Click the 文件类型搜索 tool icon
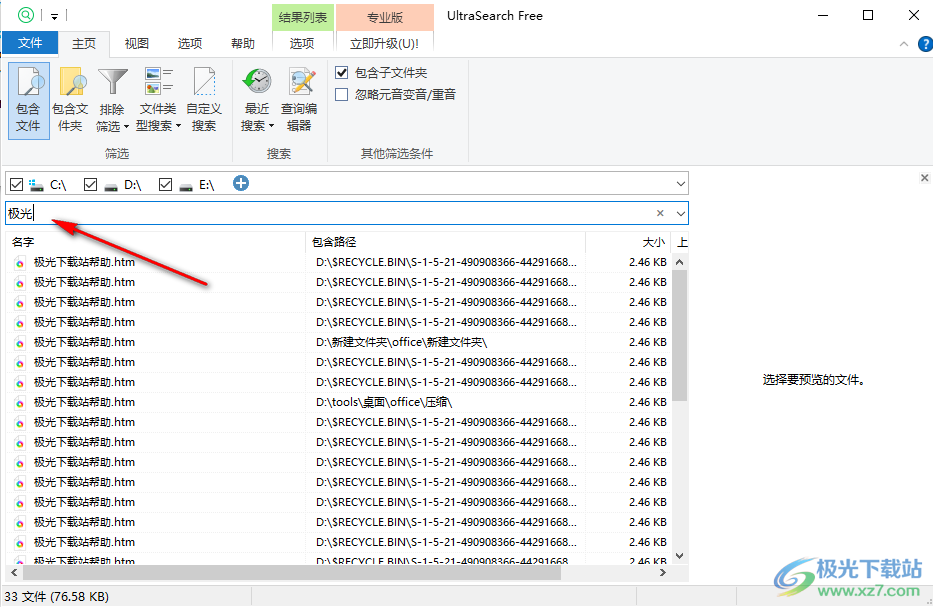This screenshot has height=607, width=933. click(158, 82)
